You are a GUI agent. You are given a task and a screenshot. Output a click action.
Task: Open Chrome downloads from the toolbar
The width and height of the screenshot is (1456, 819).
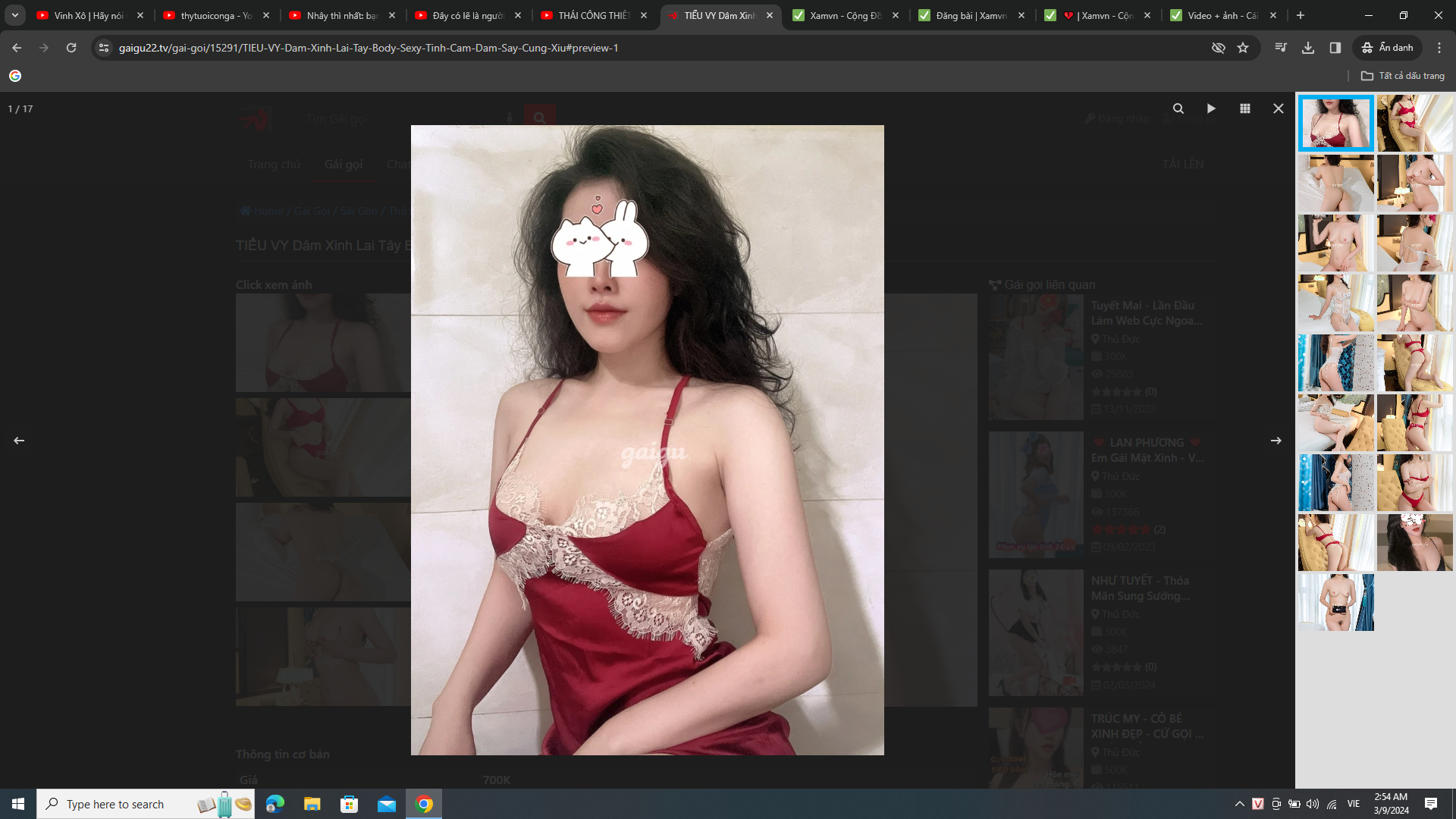[x=1307, y=47]
